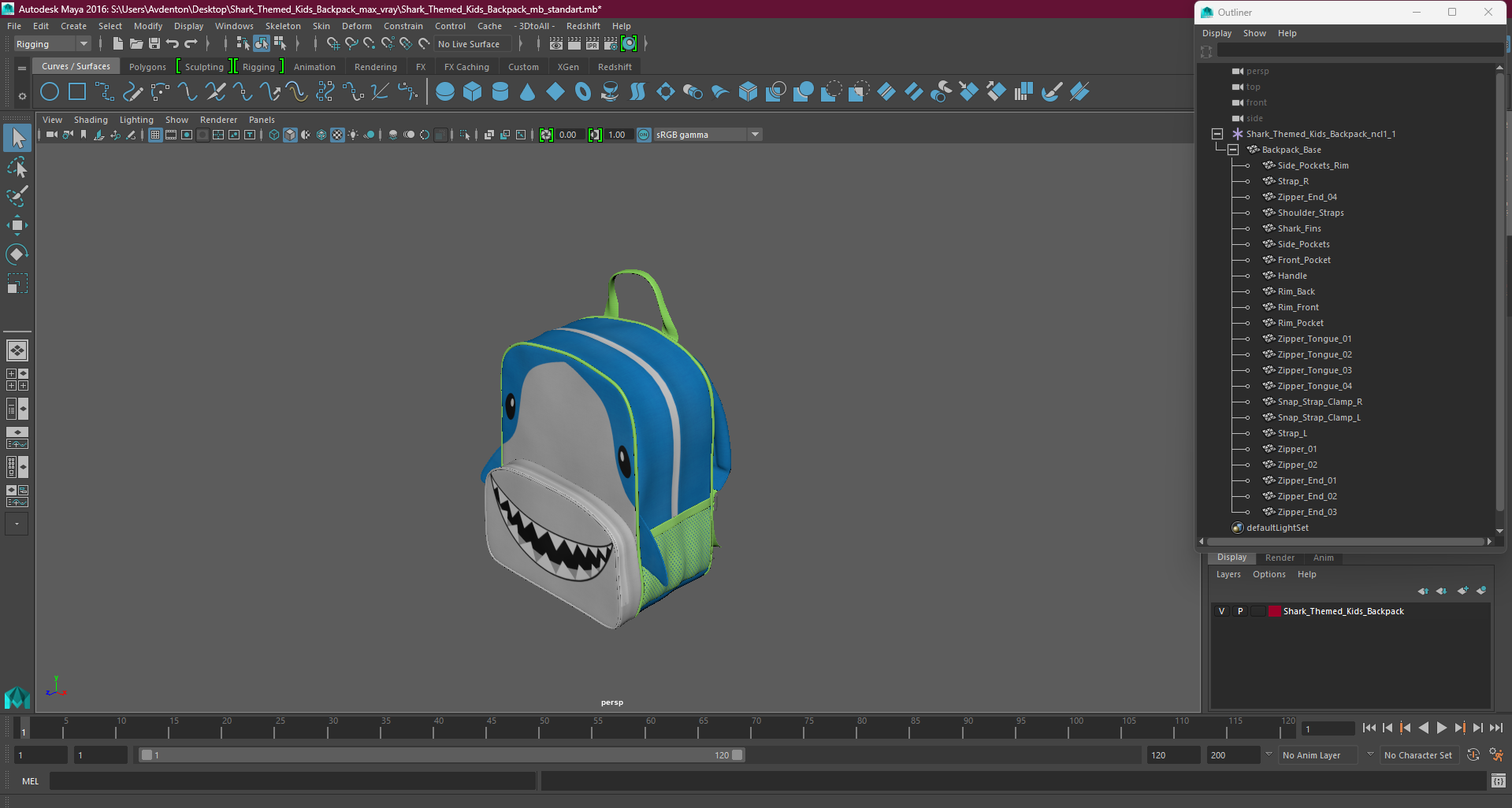Open the Script Editor icon
The width and height of the screenshot is (1512, 808).
pyautogui.click(x=1498, y=781)
